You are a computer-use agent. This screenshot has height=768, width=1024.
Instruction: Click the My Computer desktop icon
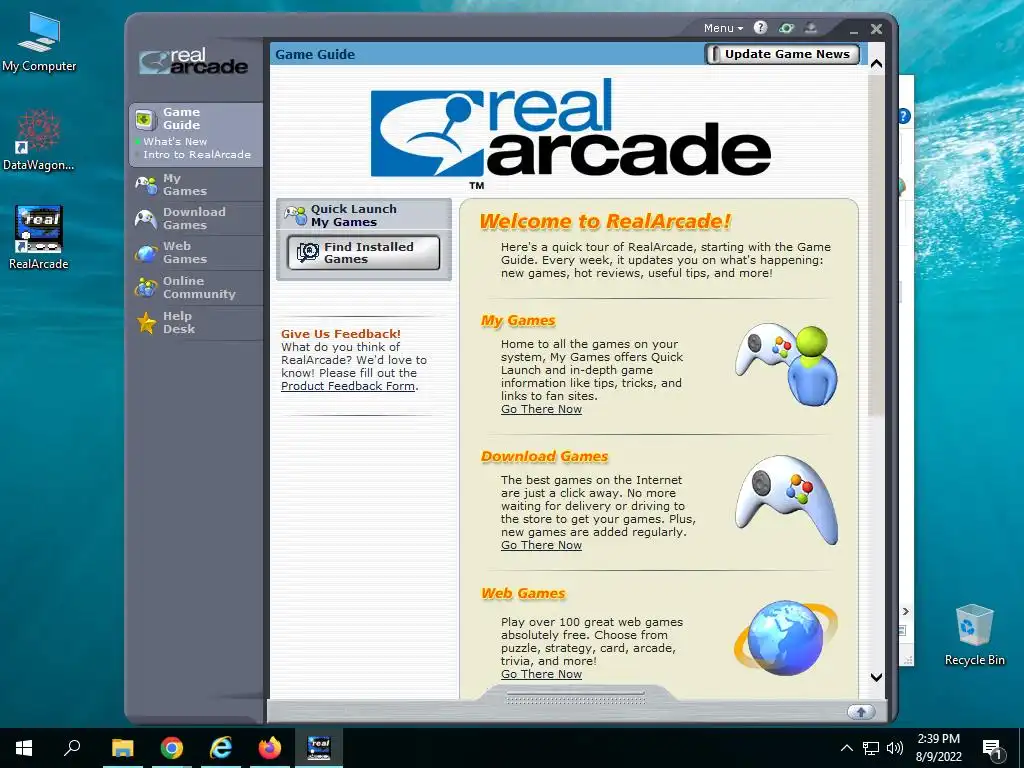click(39, 41)
